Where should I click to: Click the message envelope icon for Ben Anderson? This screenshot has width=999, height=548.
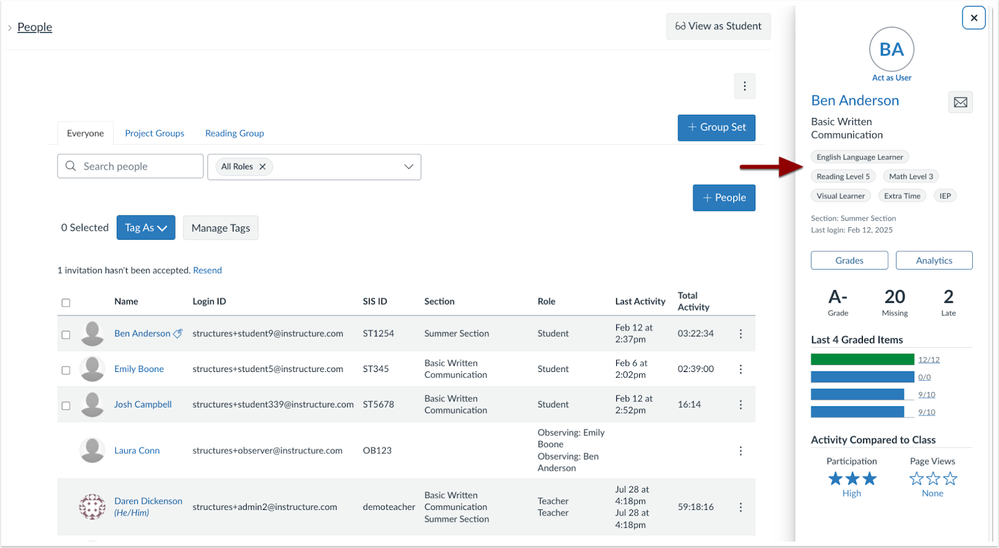[x=960, y=102]
